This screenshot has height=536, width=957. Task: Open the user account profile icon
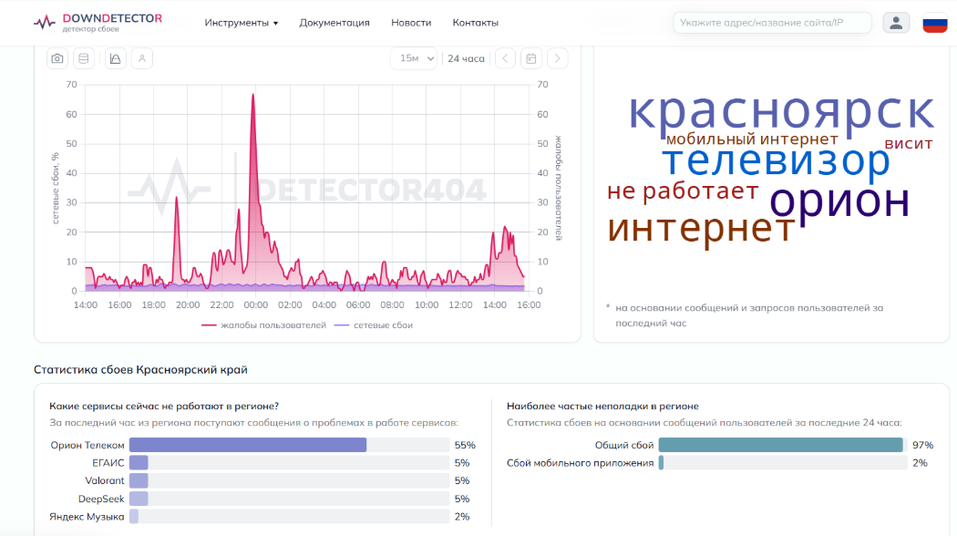(x=896, y=23)
